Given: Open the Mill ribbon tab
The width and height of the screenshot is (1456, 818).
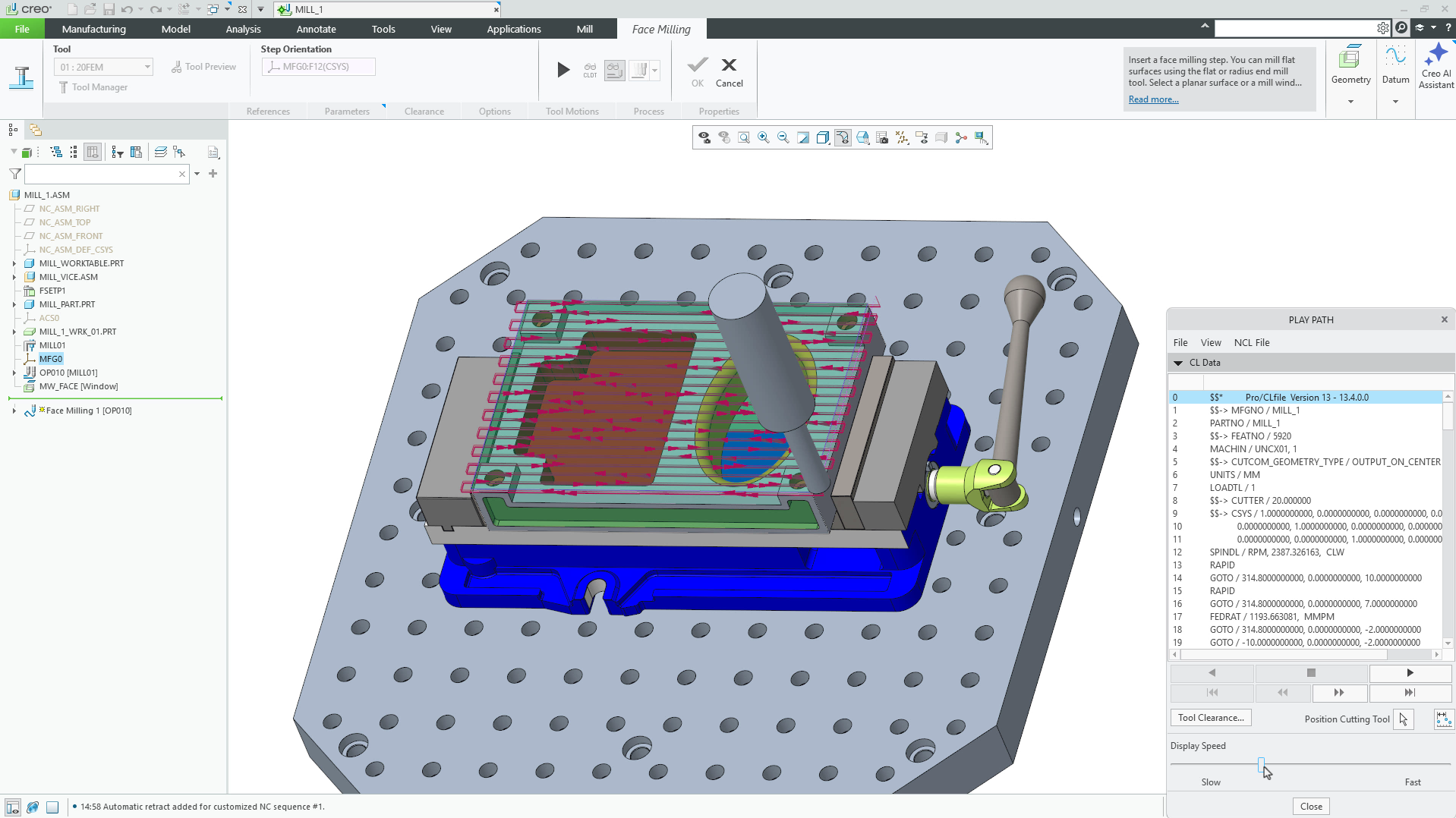Looking at the screenshot, I should 585,29.
